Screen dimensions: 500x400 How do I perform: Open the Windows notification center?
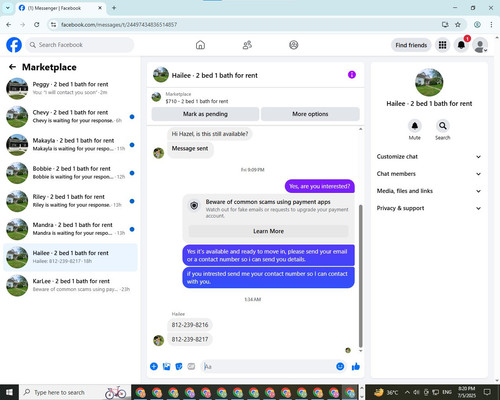[x=487, y=392]
